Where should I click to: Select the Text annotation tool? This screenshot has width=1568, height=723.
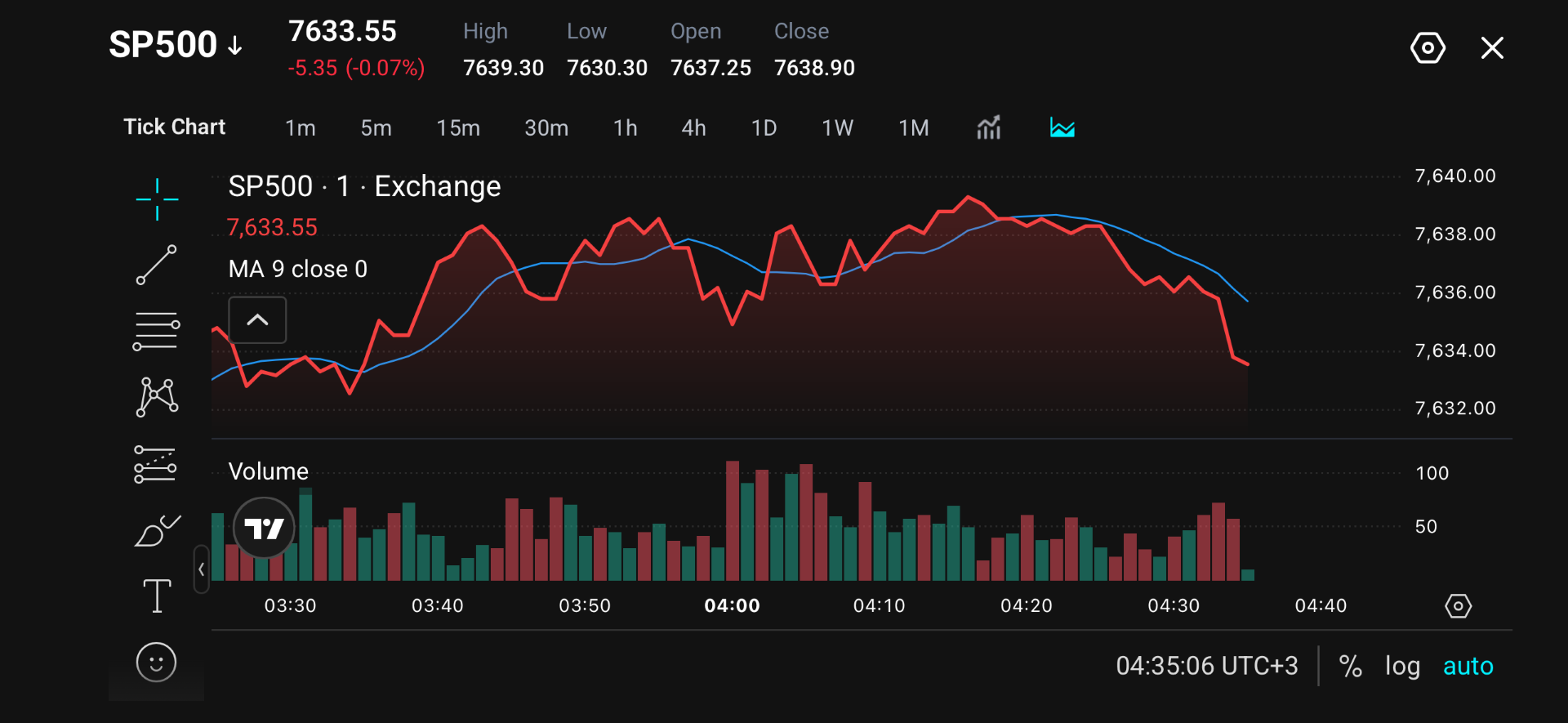(157, 596)
